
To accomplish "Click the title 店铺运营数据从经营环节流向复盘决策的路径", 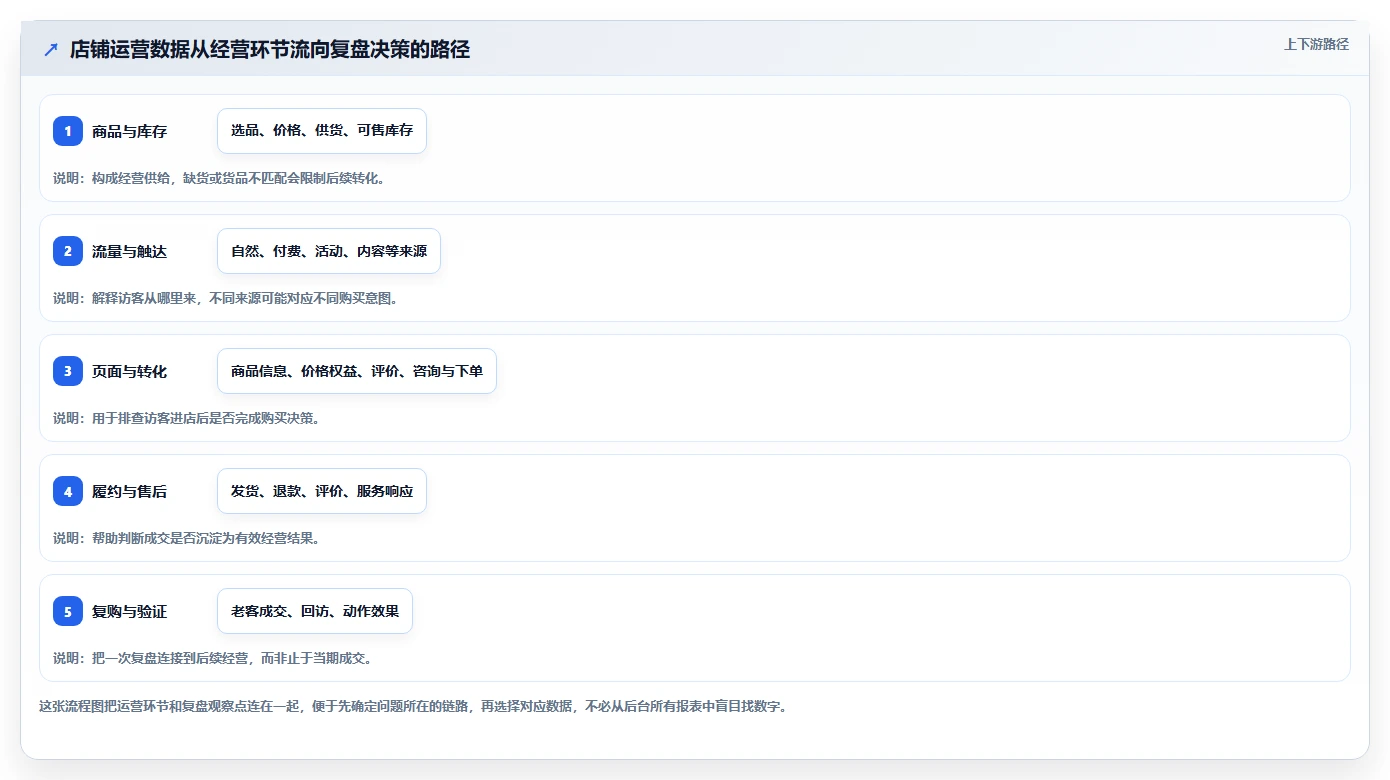I will coord(270,49).
